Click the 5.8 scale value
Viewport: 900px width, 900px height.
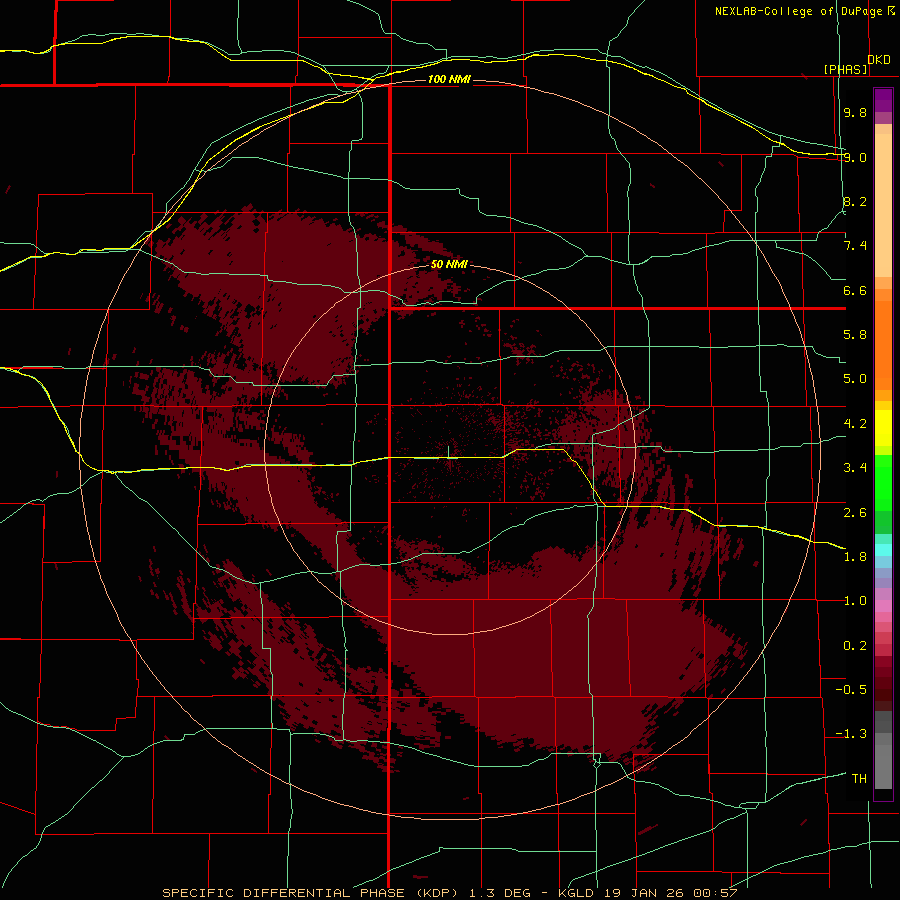pos(855,335)
